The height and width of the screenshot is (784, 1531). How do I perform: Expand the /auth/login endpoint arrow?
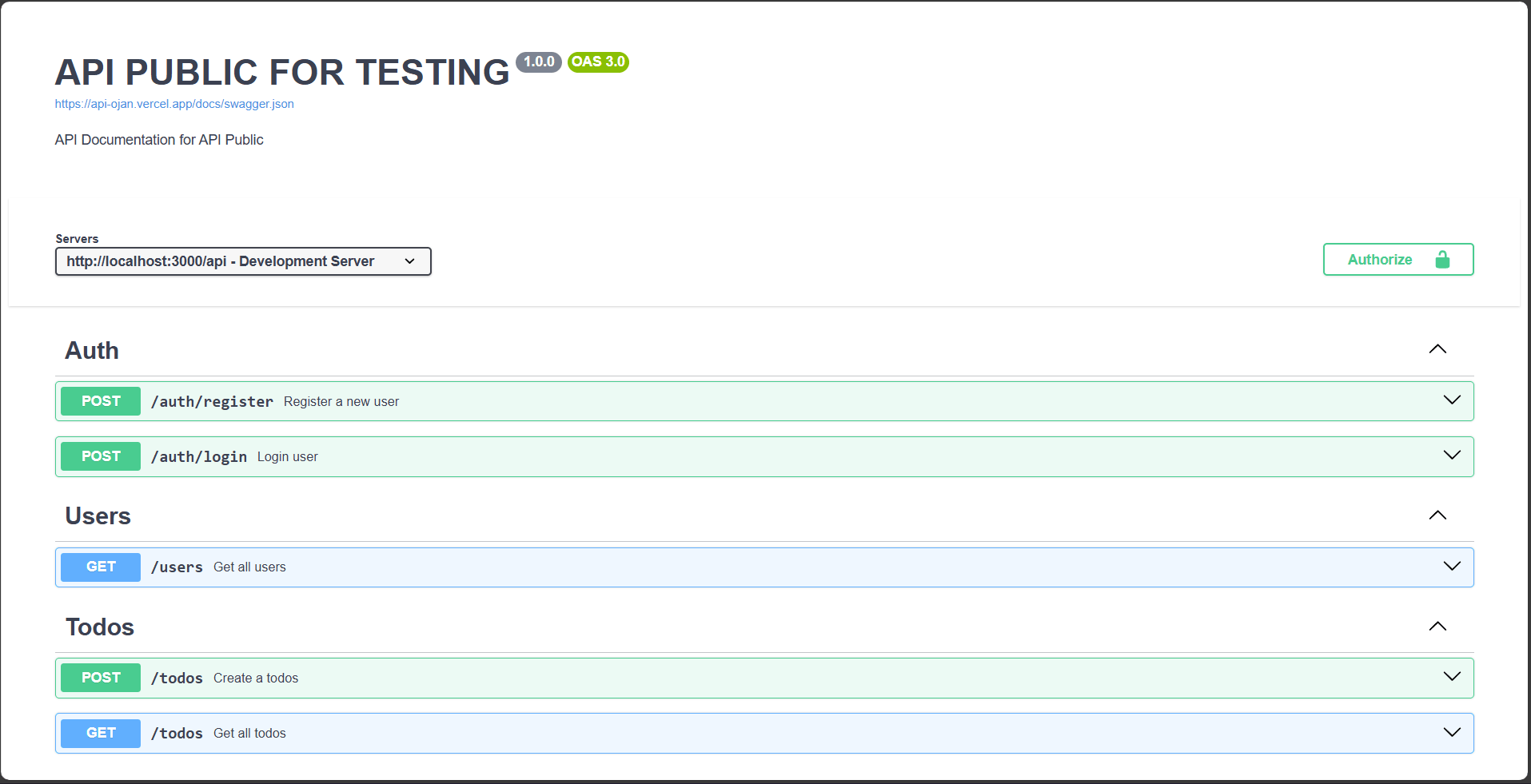click(1452, 456)
